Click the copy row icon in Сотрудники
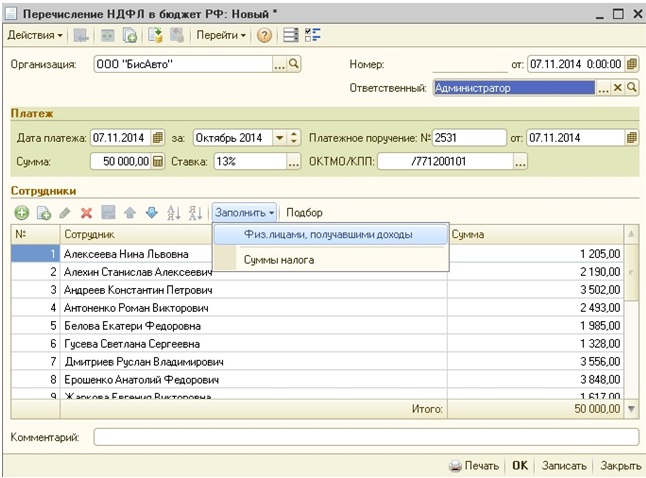 pos(44,213)
